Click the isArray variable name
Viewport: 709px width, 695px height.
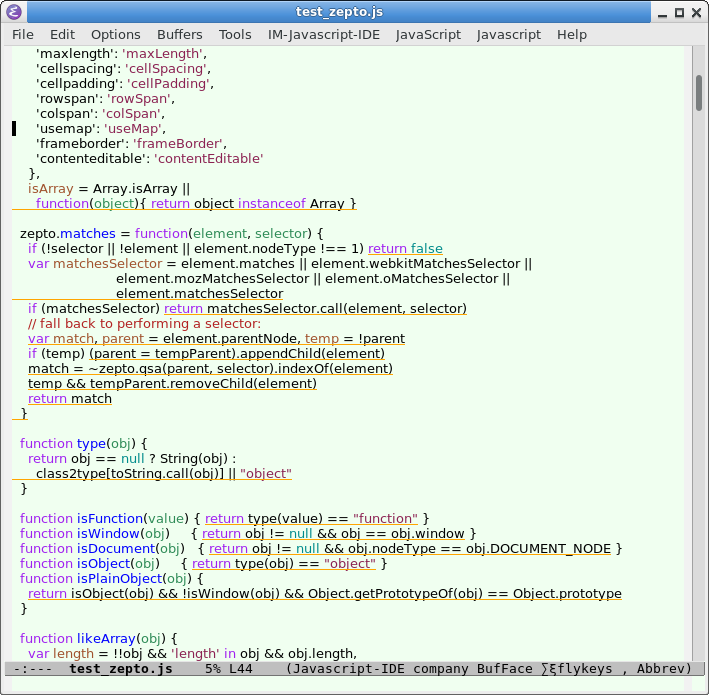pos(51,189)
